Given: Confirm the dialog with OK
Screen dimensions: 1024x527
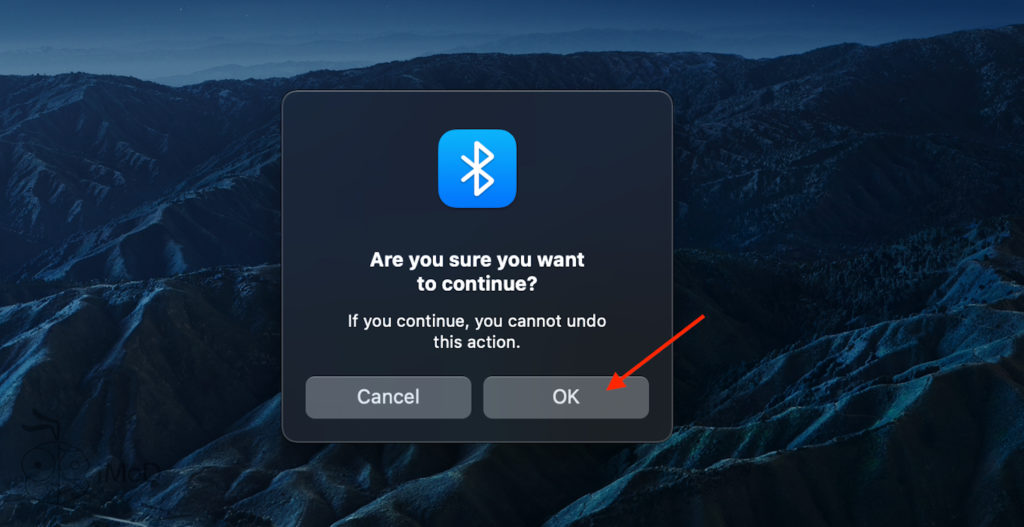Looking at the screenshot, I should coord(566,397).
